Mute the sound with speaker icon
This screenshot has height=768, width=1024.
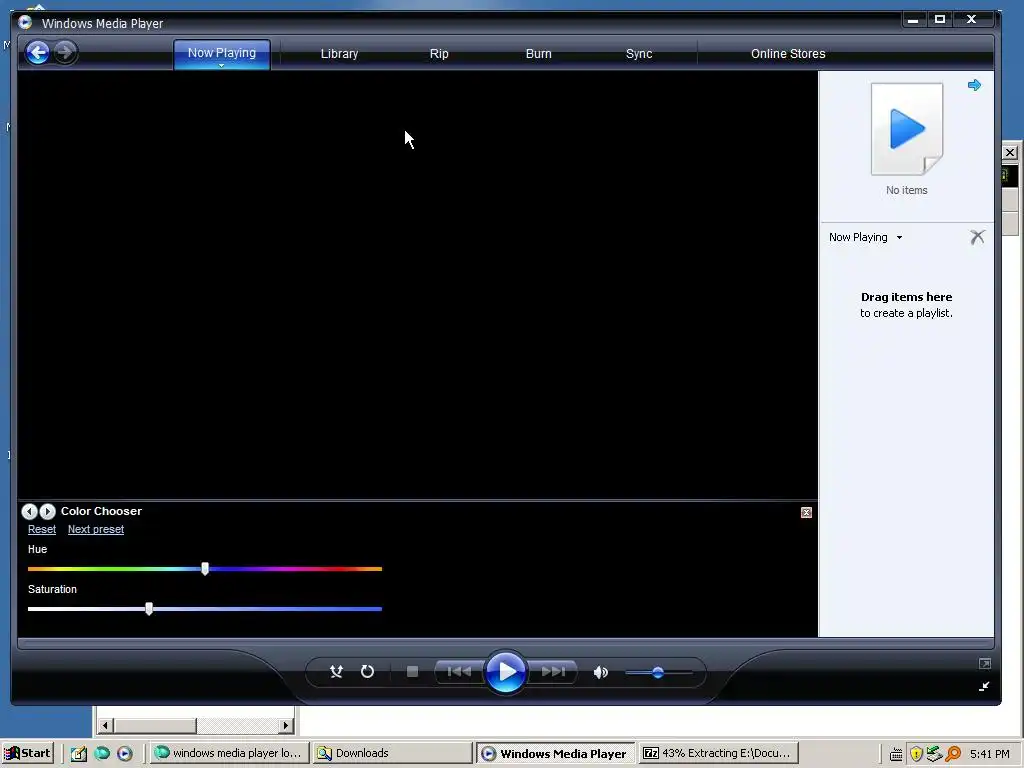(x=600, y=672)
